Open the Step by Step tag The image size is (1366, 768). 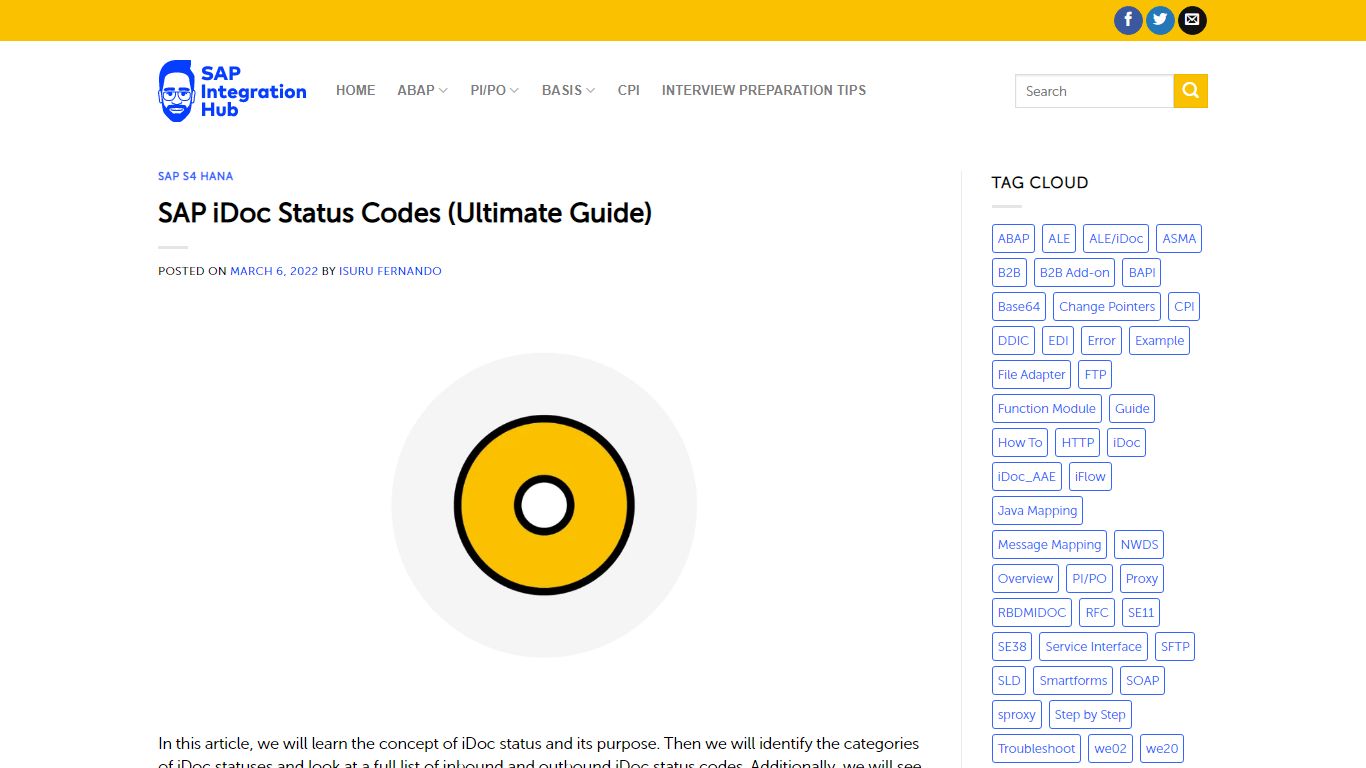(x=1090, y=715)
